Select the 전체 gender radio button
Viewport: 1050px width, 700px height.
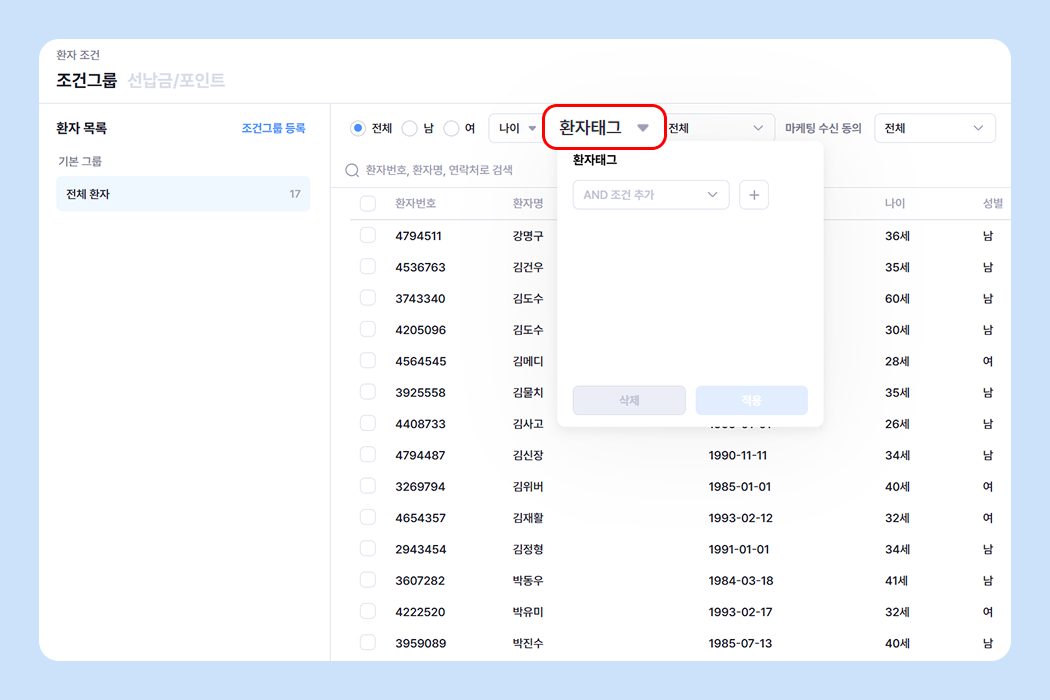(358, 128)
